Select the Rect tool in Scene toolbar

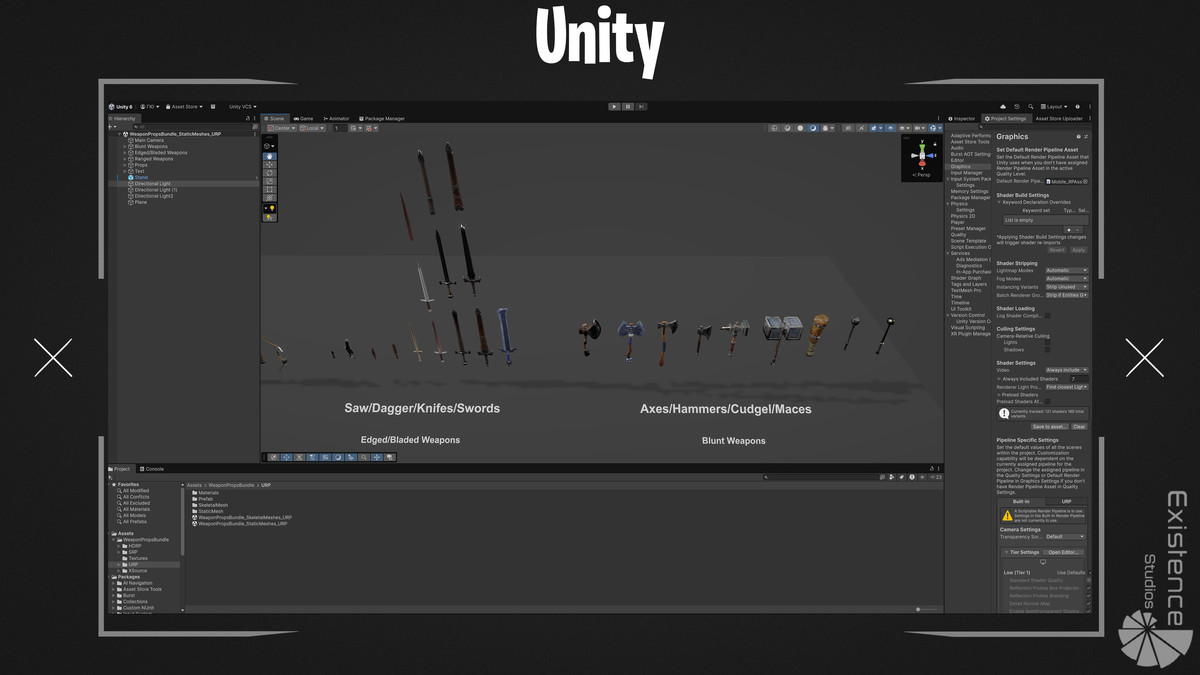[x=270, y=189]
